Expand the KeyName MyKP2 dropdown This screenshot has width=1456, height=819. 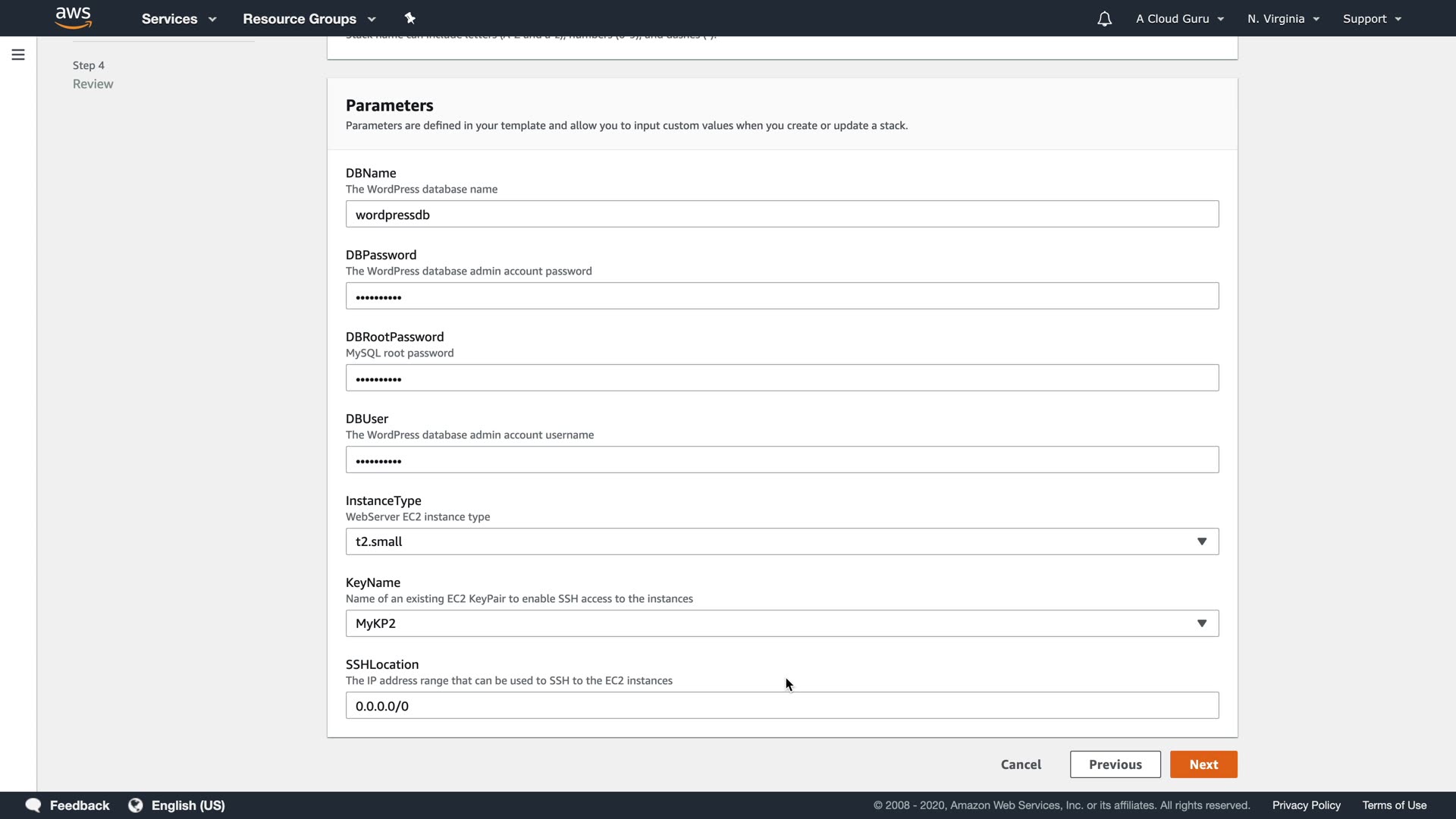pos(782,623)
